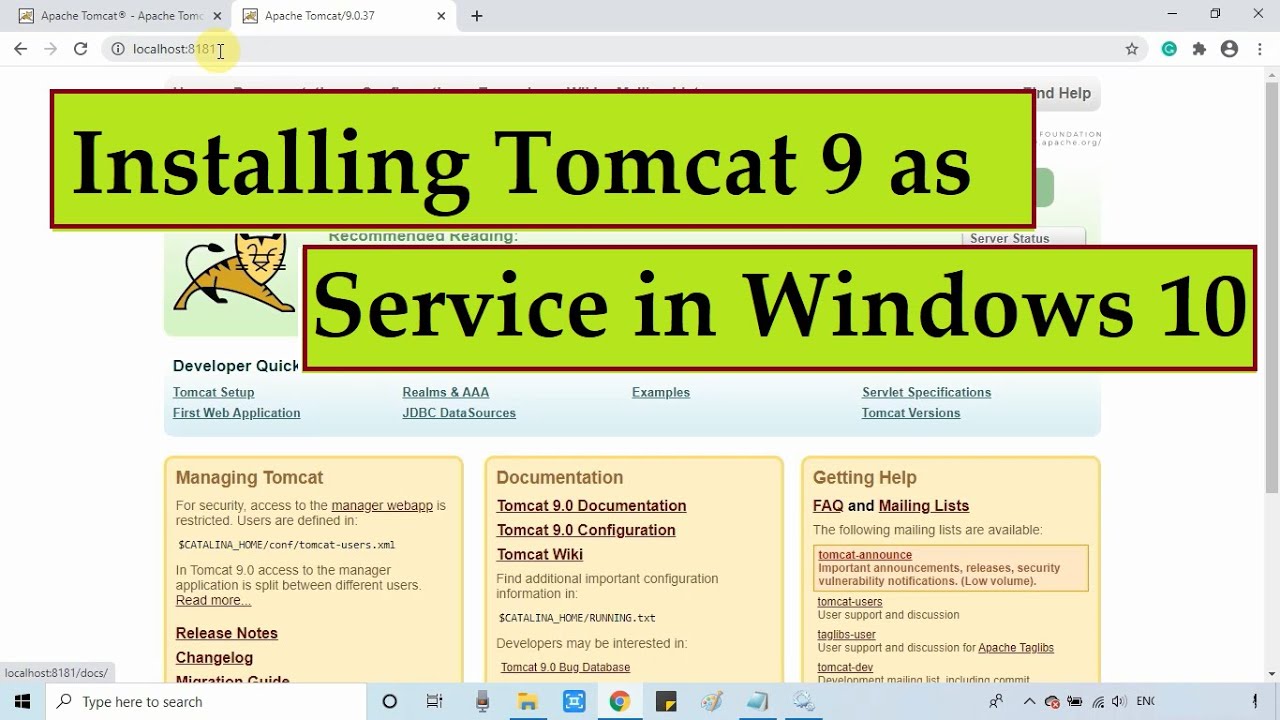Click the taskbar search box
1280x720 pixels.
click(206, 702)
